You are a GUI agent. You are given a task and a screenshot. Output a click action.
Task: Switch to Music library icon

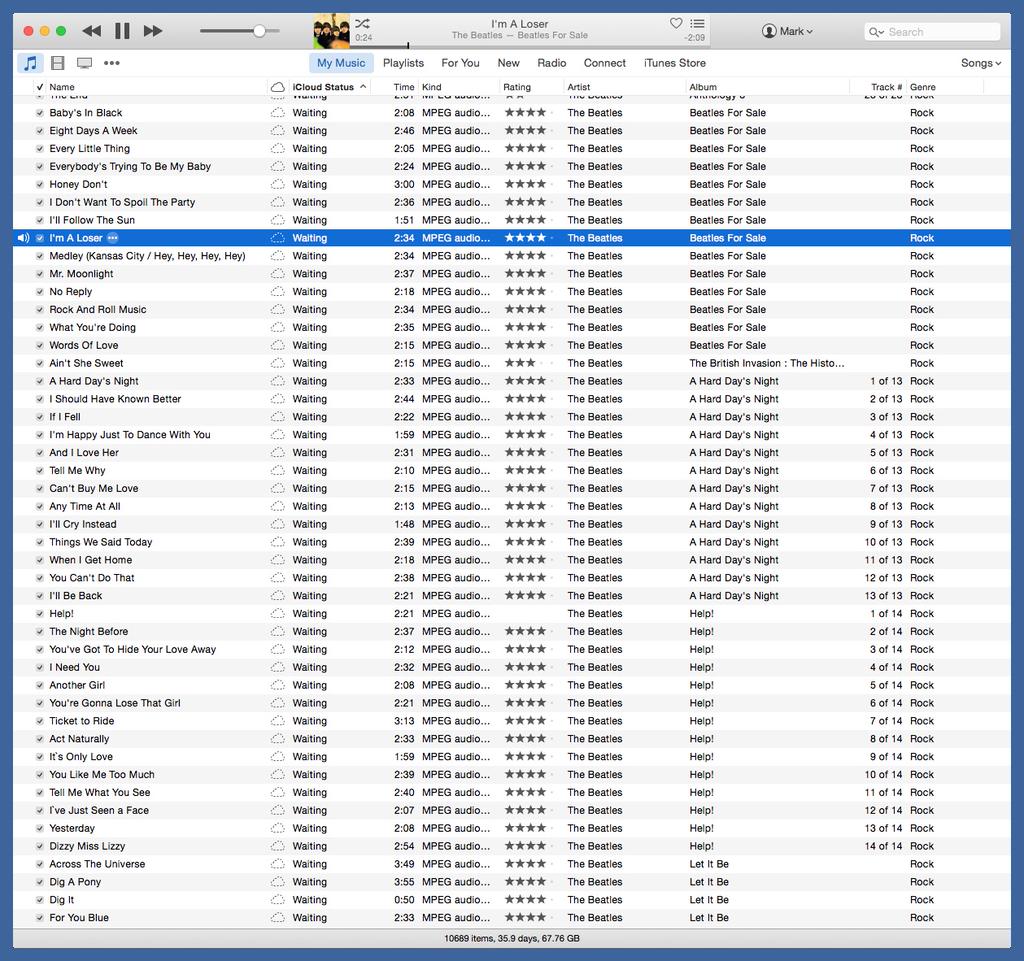(x=30, y=63)
